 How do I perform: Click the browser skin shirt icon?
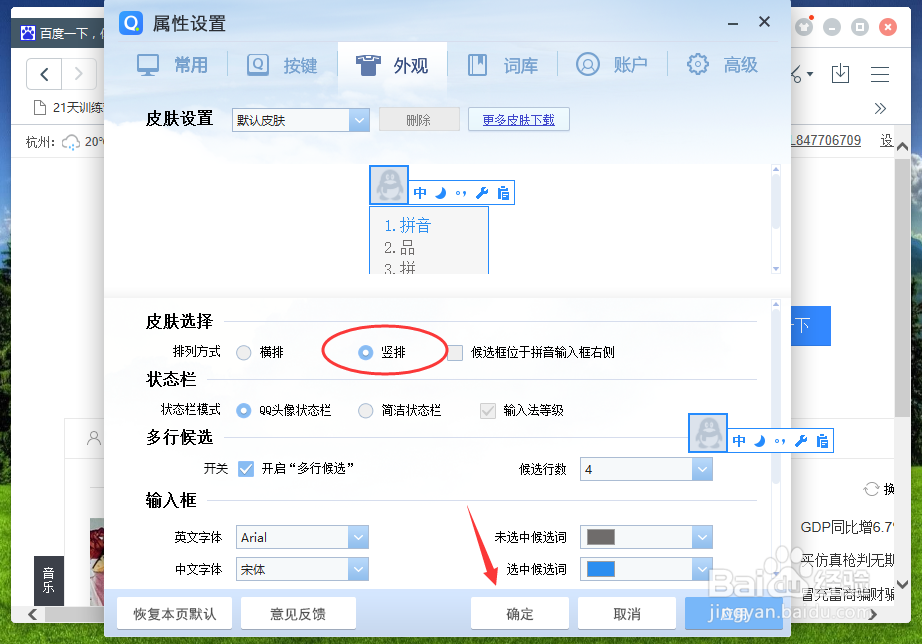click(x=803, y=26)
